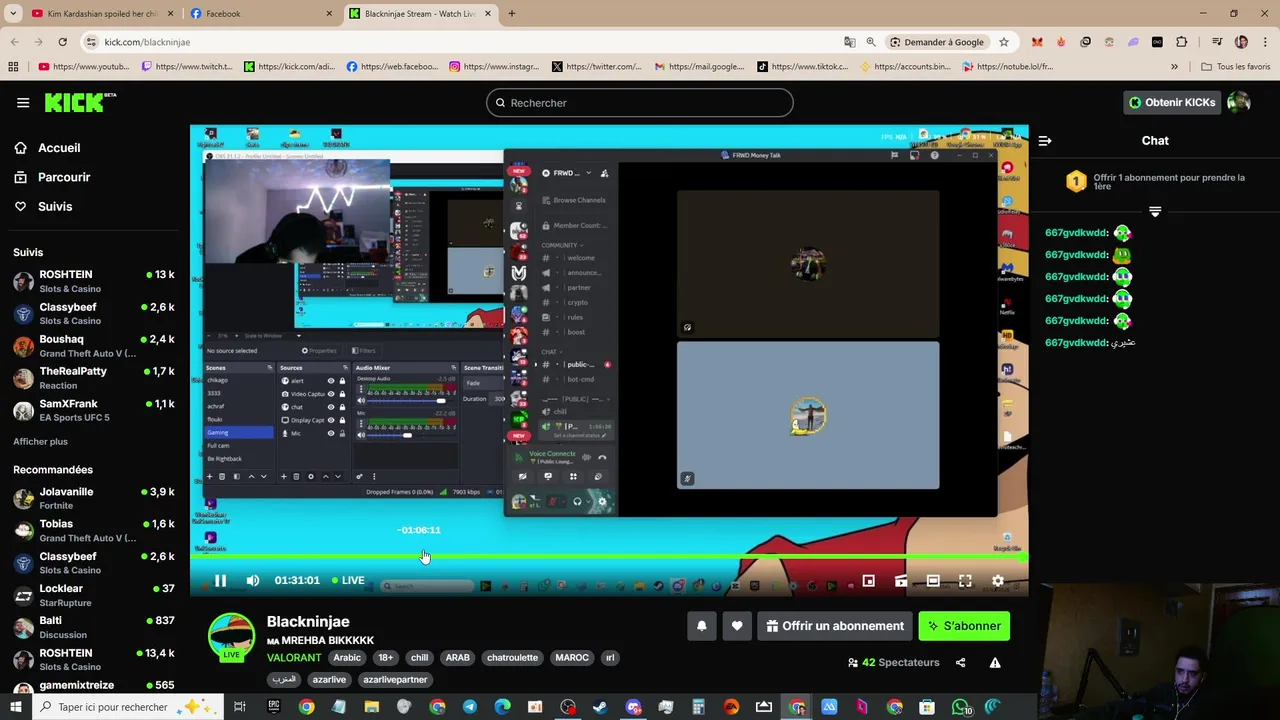1280x720 pixels.
Task: Open the MetaMask fox extension
Action: tap(1037, 42)
